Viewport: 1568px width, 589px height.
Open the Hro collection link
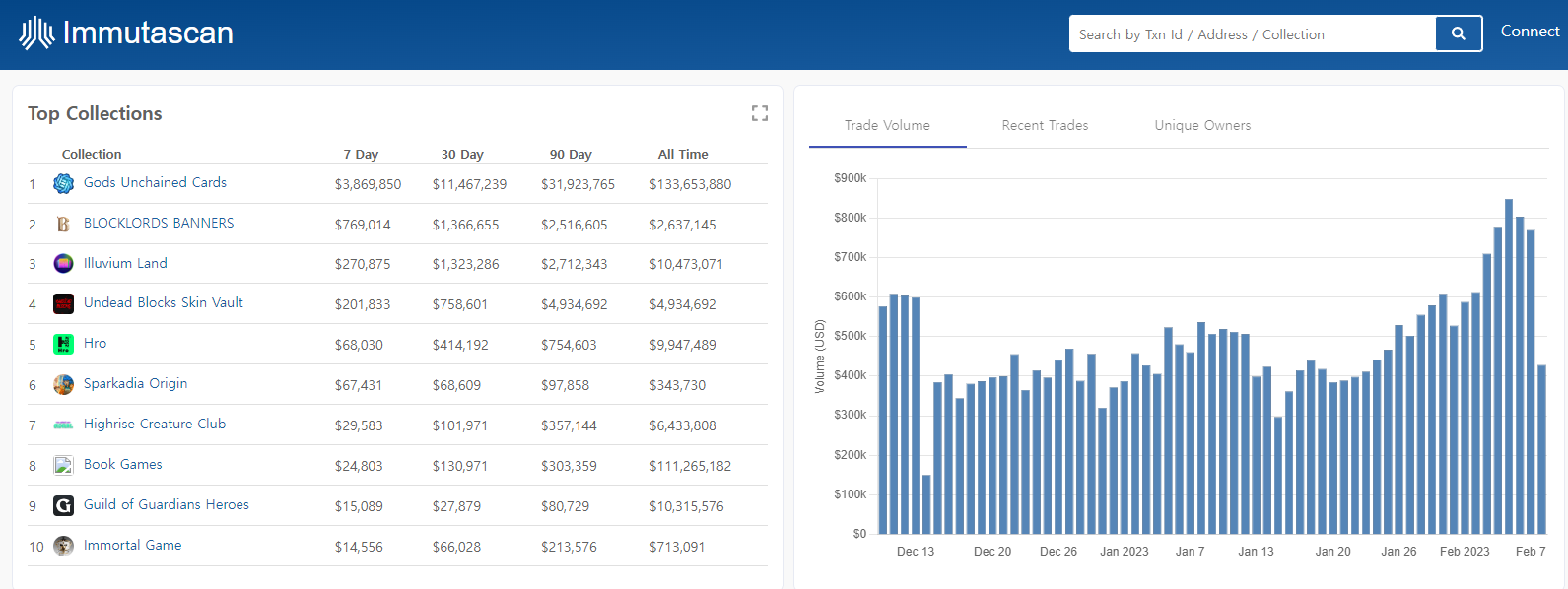tap(95, 343)
